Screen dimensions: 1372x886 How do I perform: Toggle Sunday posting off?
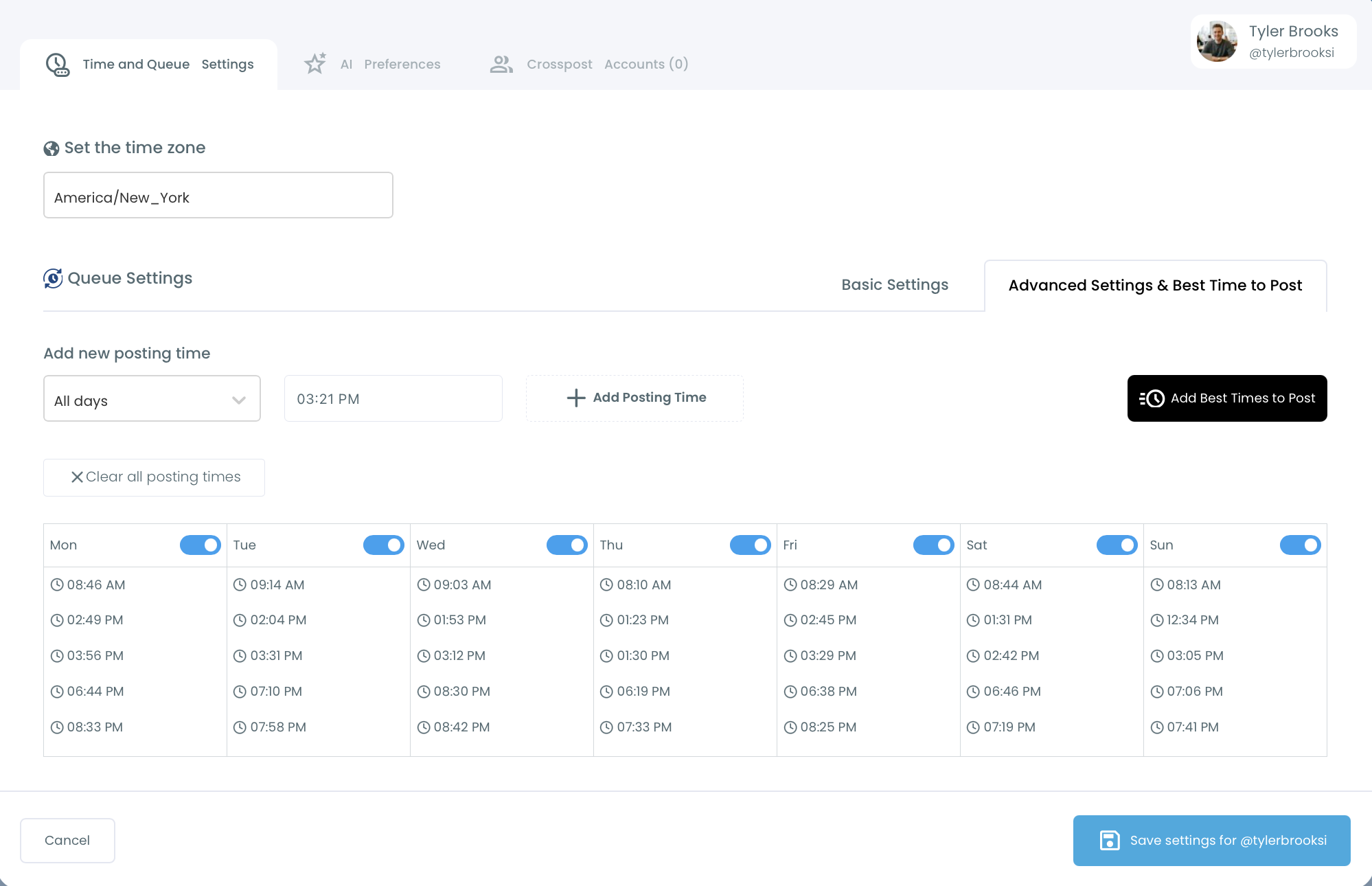pyautogui.click(x=1301, y=545)
